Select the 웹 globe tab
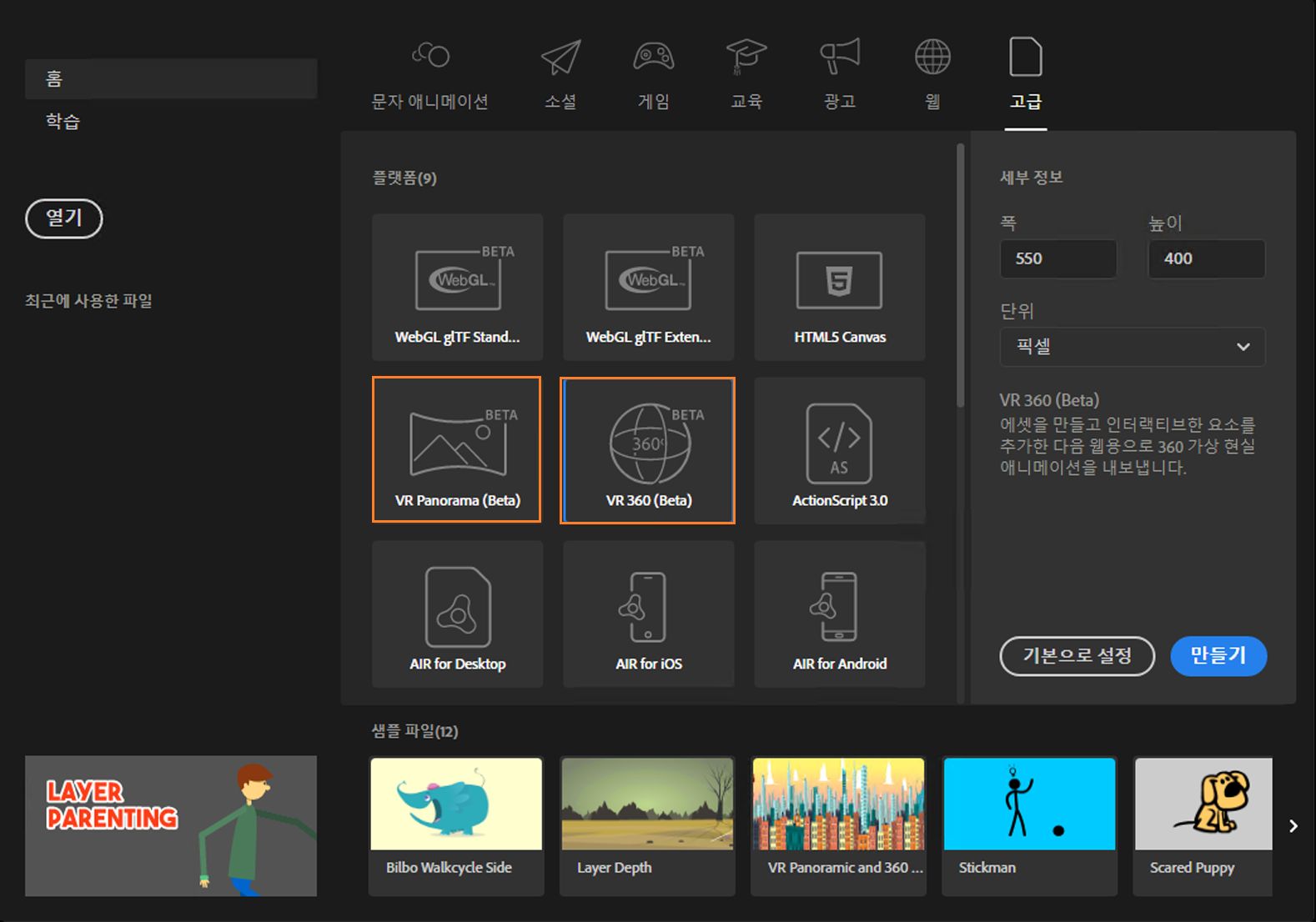Viewport: 1316px width, 922px height. pyautogui.click(x=932, y=75)
